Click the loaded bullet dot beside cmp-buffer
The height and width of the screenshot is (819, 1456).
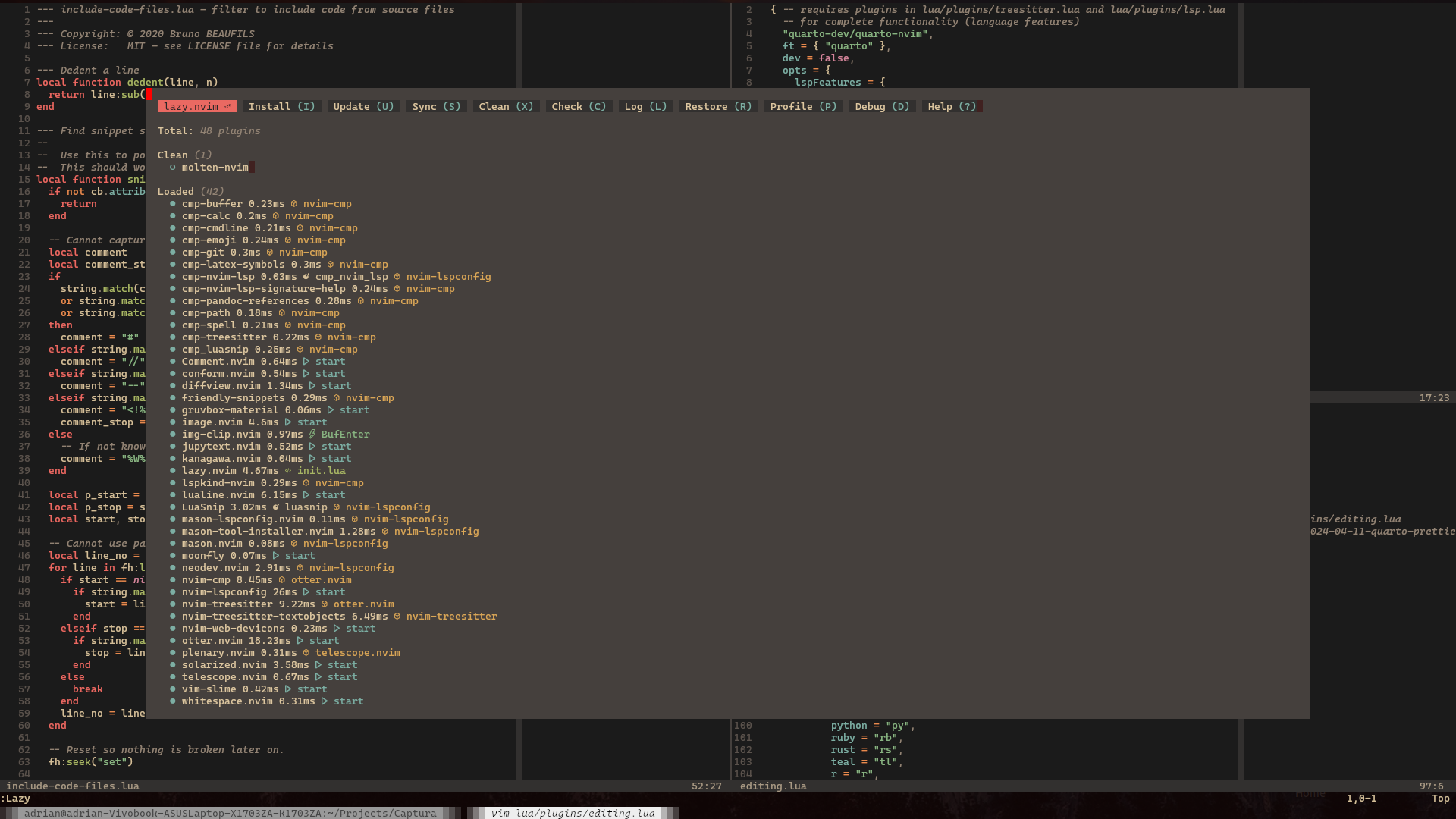coord(173,204)
